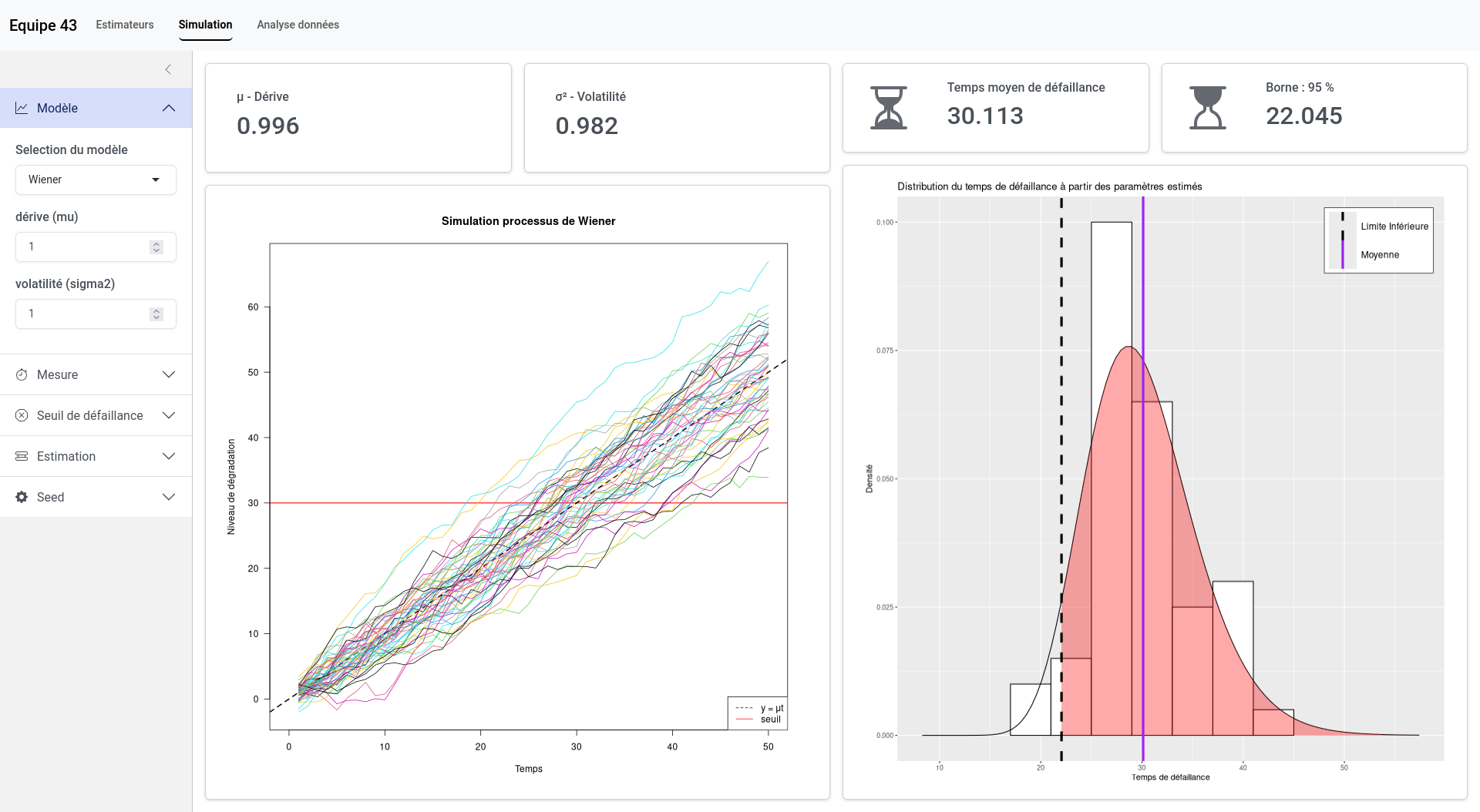Click the dérive (mu) stepper arrows
This screenshot has width=1480, height=812.
(x=156, y=247)
